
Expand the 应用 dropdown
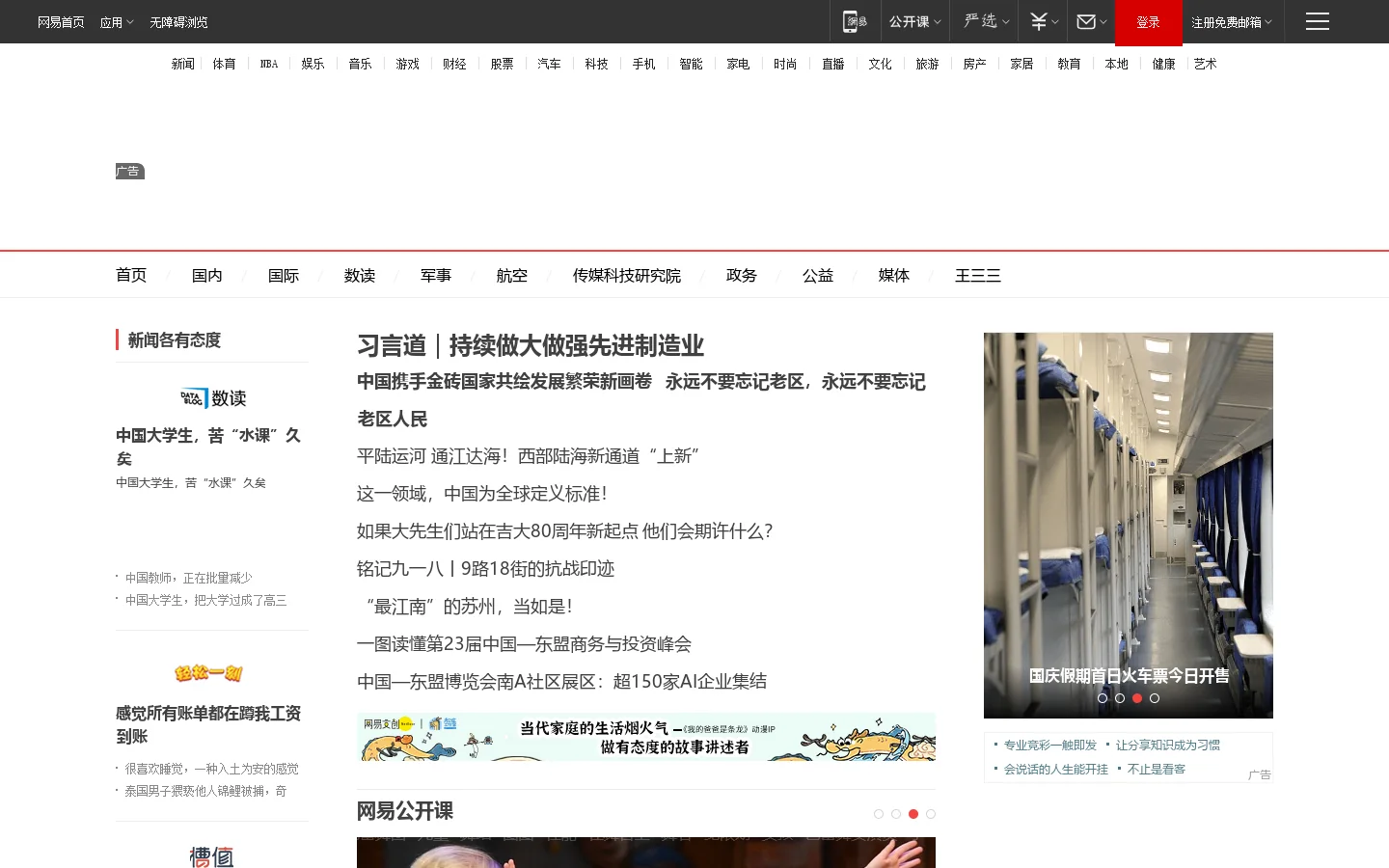tap(130, 22)
